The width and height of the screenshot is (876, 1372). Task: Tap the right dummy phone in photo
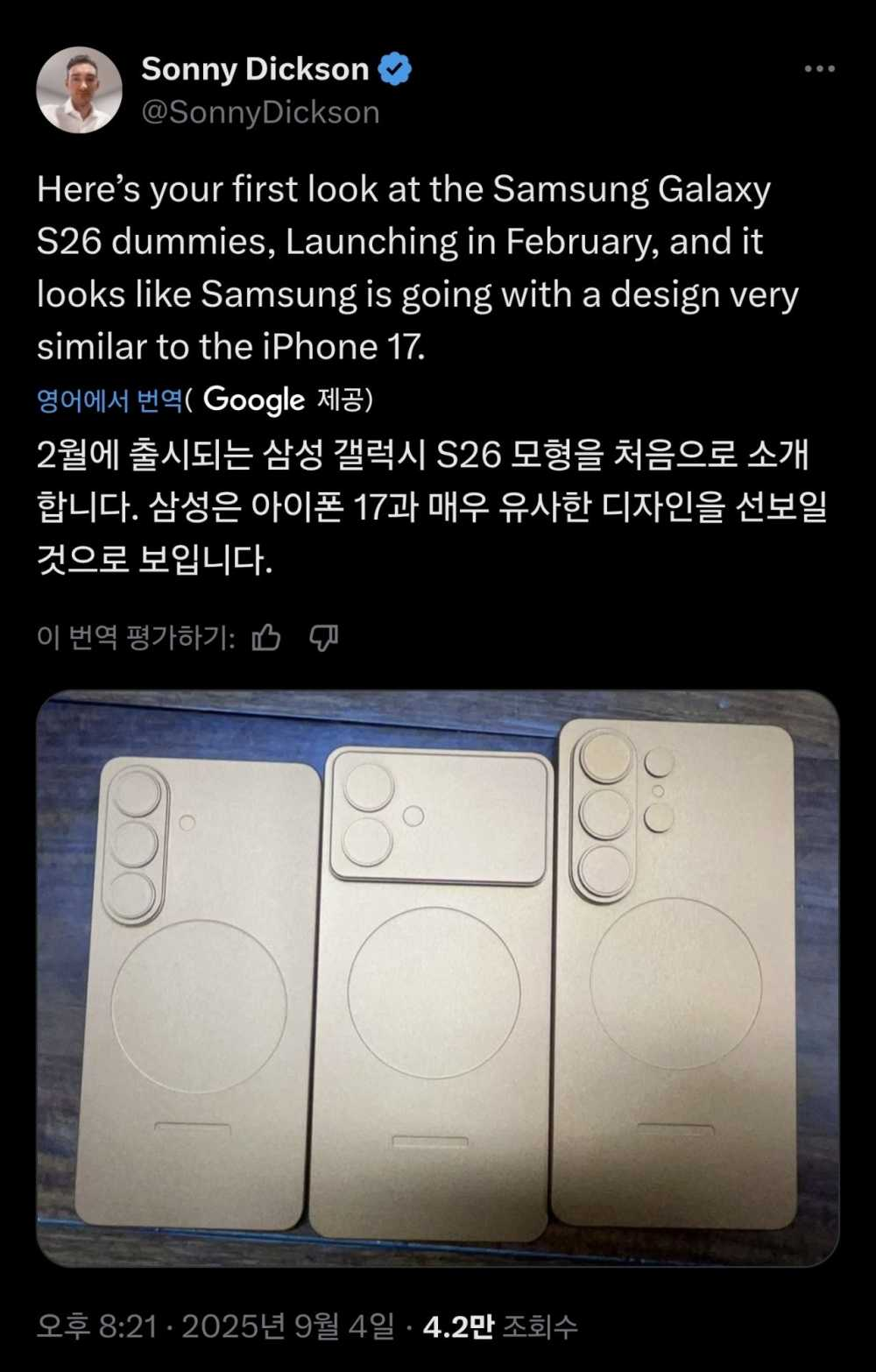(x=675, y=972)
